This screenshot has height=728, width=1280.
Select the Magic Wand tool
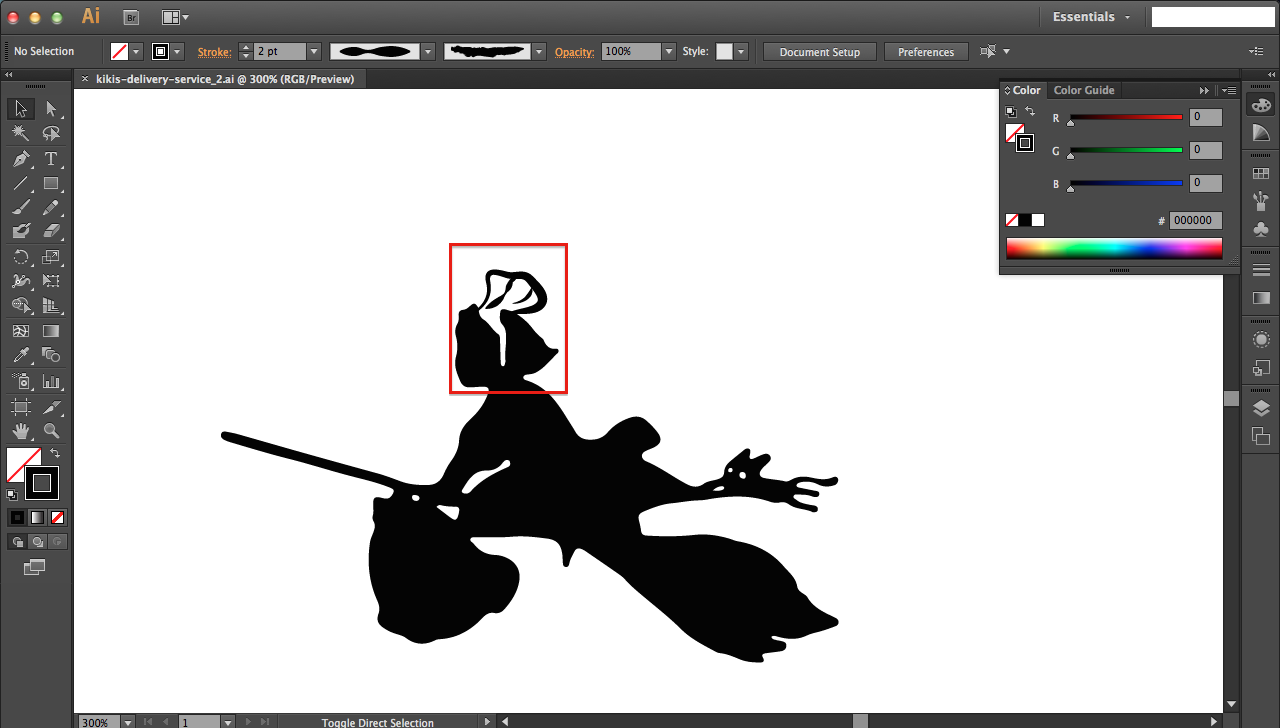[x=21, y=134]
